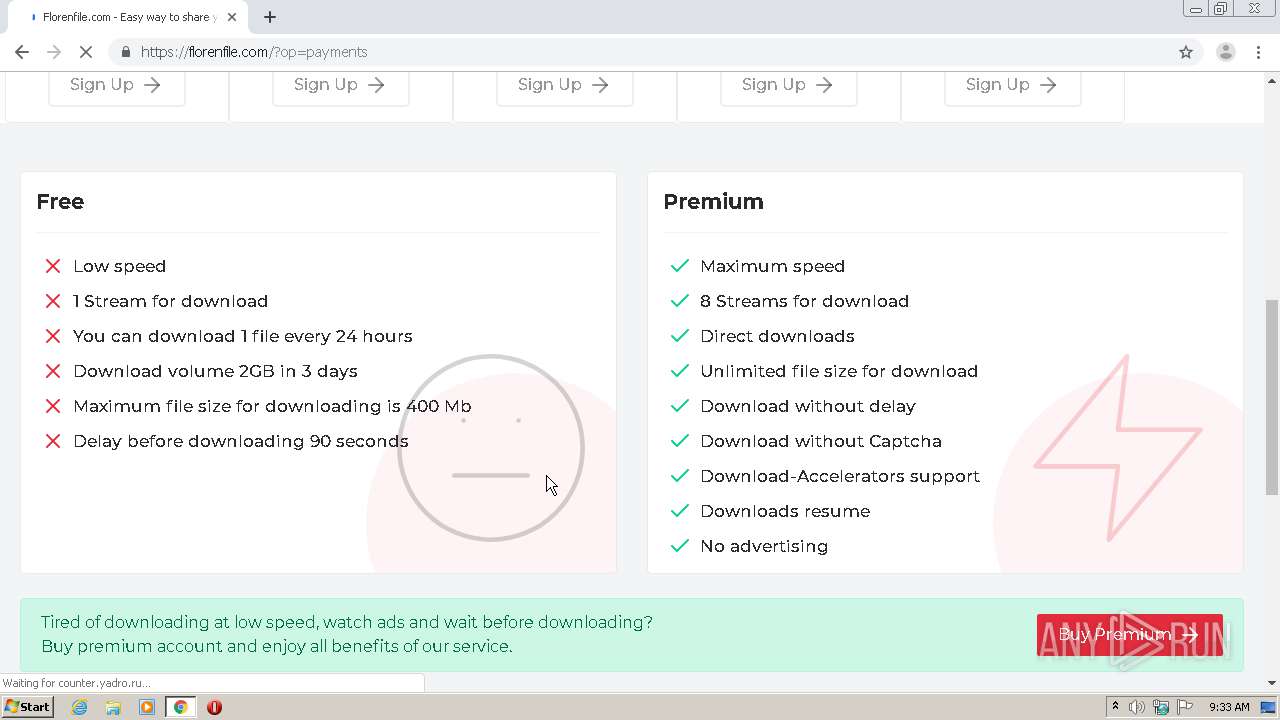Click the third Sign Up button
The width and height of the screenshot is (1280, 720).
click(564, 85)
